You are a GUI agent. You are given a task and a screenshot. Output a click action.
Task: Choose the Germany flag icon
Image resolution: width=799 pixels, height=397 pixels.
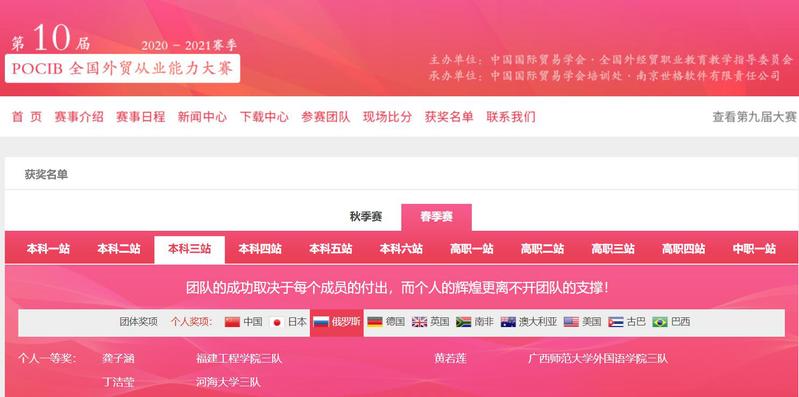[x=375, y=322]
